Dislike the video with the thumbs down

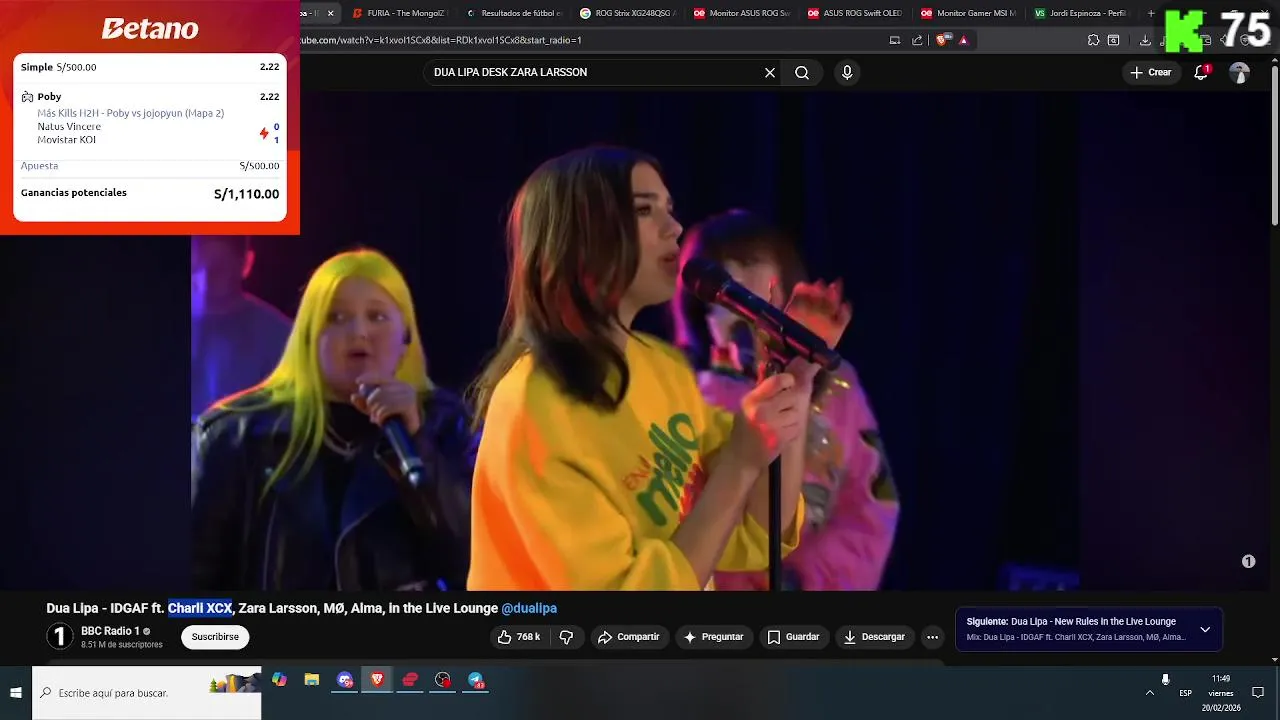(x=566, y=637)
